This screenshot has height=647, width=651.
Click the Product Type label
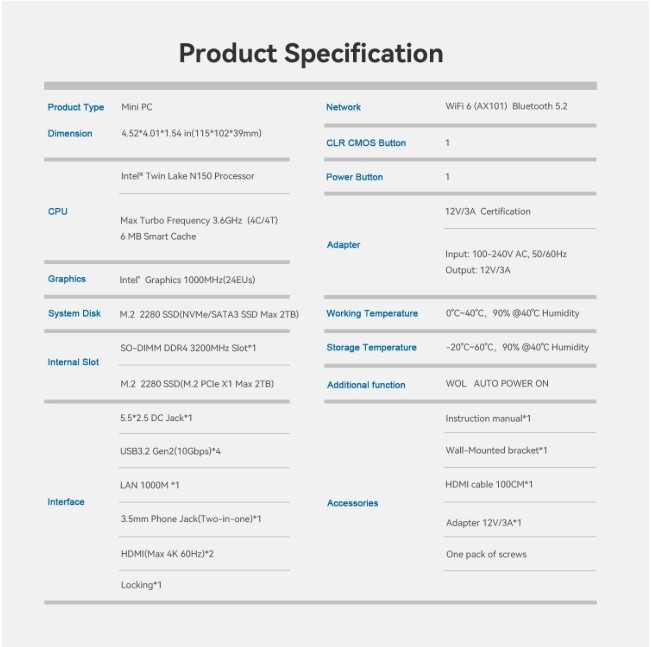click(x=76, y=107)
